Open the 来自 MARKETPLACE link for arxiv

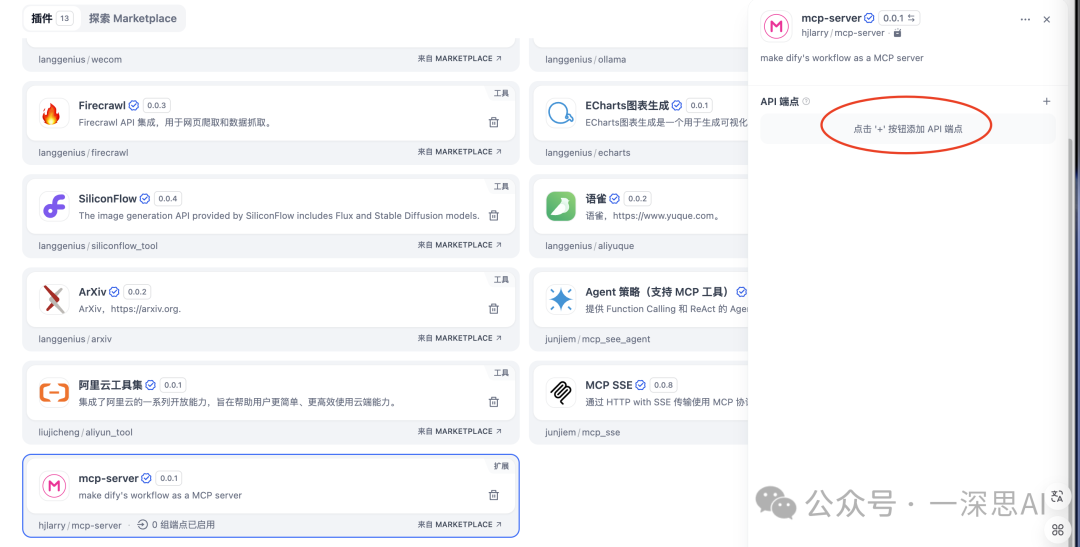[459, 338]
